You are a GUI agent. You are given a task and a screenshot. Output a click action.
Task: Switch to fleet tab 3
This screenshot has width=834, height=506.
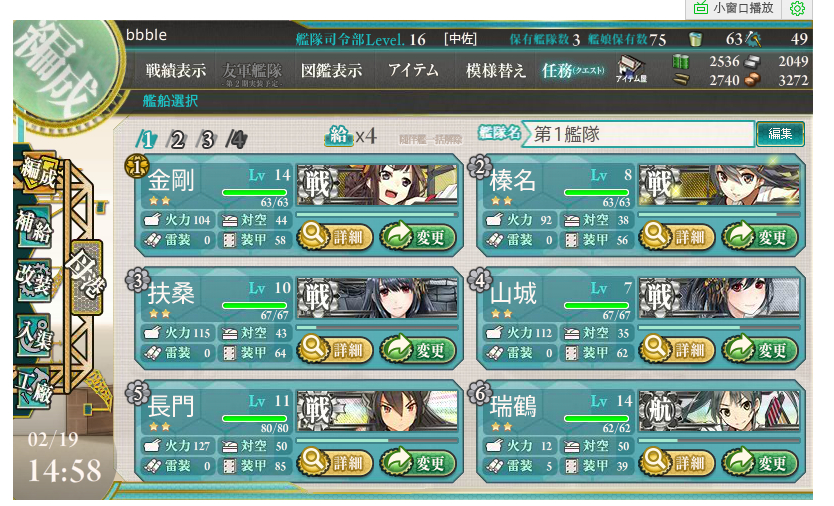pos(206,139)
